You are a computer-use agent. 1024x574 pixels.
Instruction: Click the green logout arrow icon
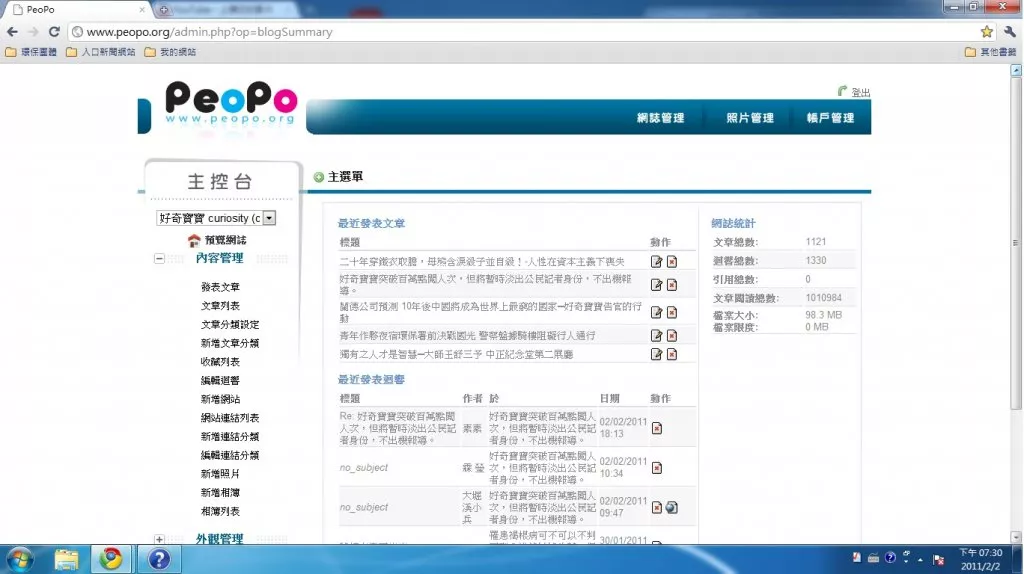842,91
